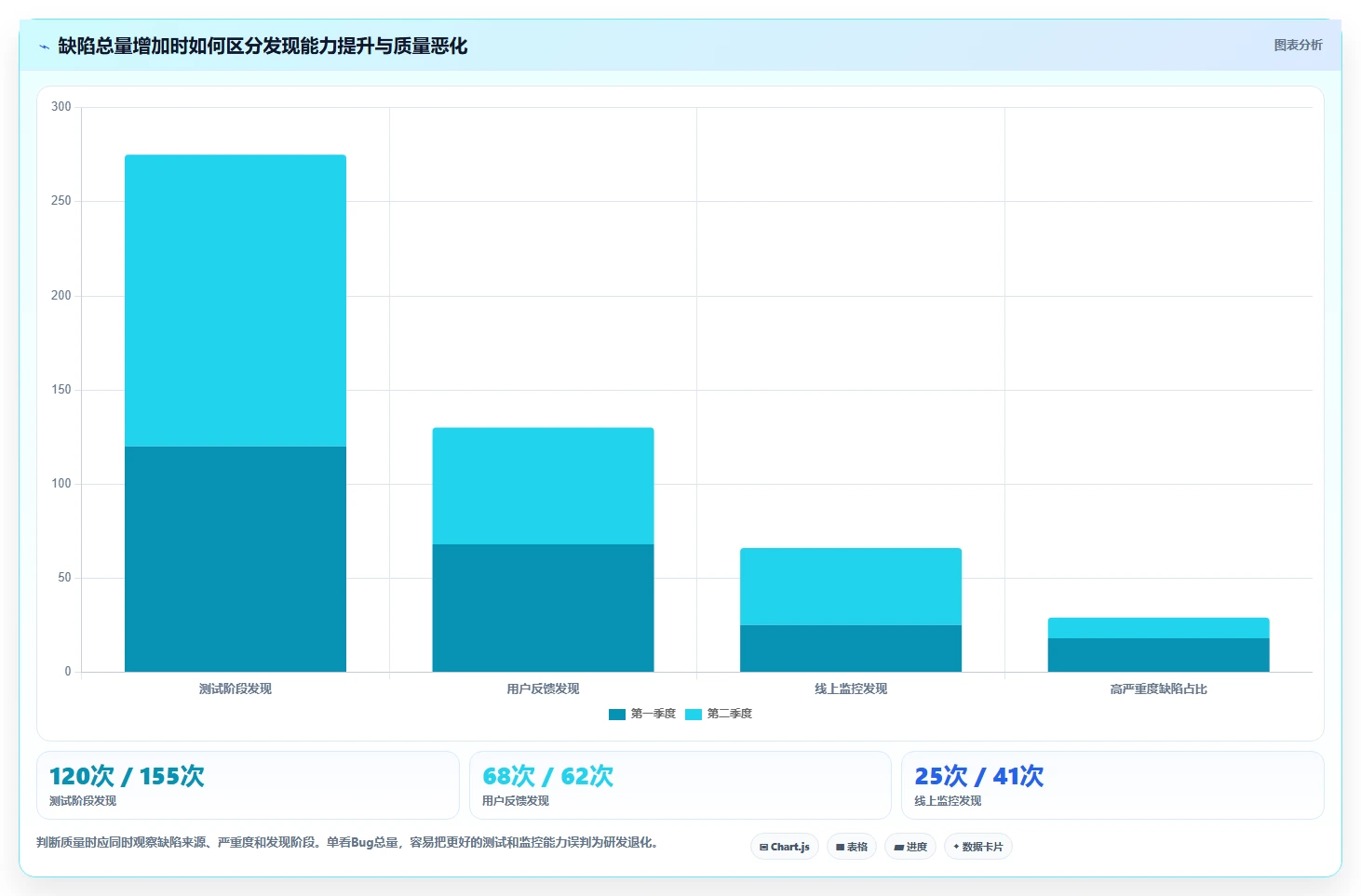Viewport: 1361px width, 896px height.
Task: Open the 68次 / 62次 stat card
Action: coord(680,785)
